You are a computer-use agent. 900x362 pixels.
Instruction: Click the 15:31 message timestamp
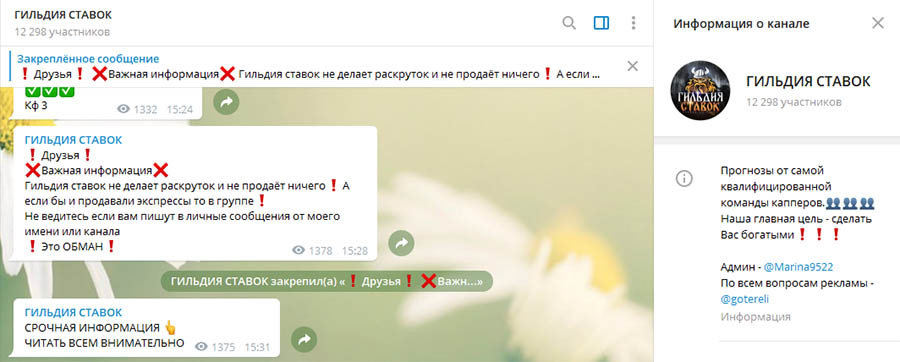pyautogui.click(x=257, y=347)
